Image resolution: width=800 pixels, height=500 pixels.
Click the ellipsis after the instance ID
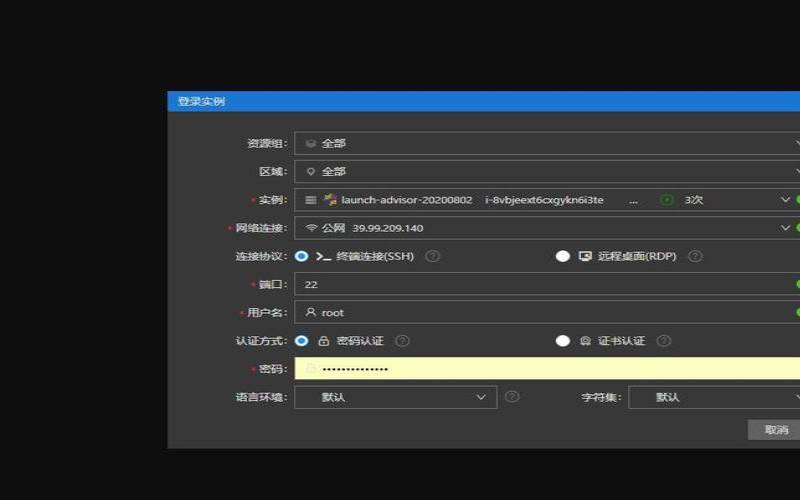point(633,203)
